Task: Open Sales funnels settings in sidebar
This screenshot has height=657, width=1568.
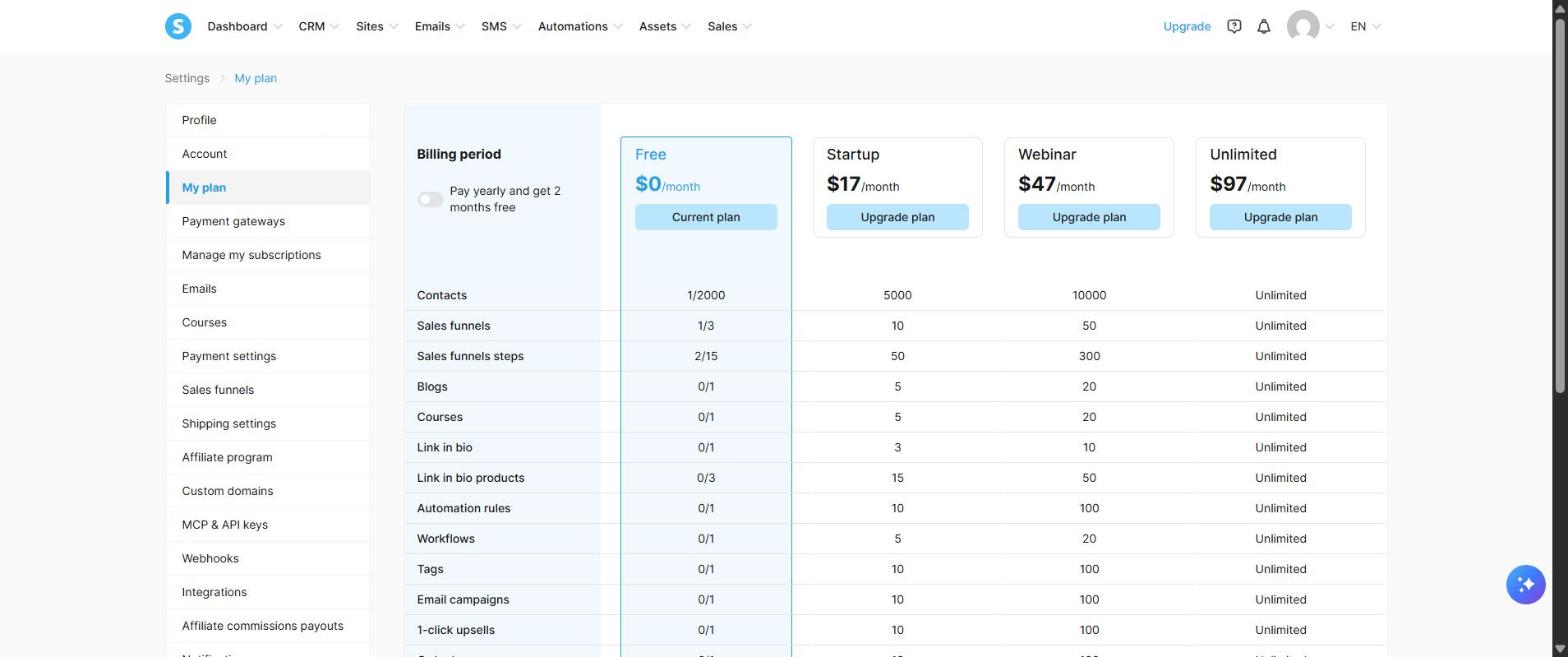Action: [268, 390]
